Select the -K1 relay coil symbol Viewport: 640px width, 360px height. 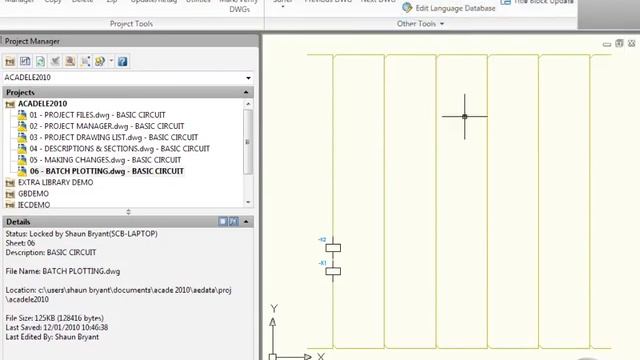(333, 271)
